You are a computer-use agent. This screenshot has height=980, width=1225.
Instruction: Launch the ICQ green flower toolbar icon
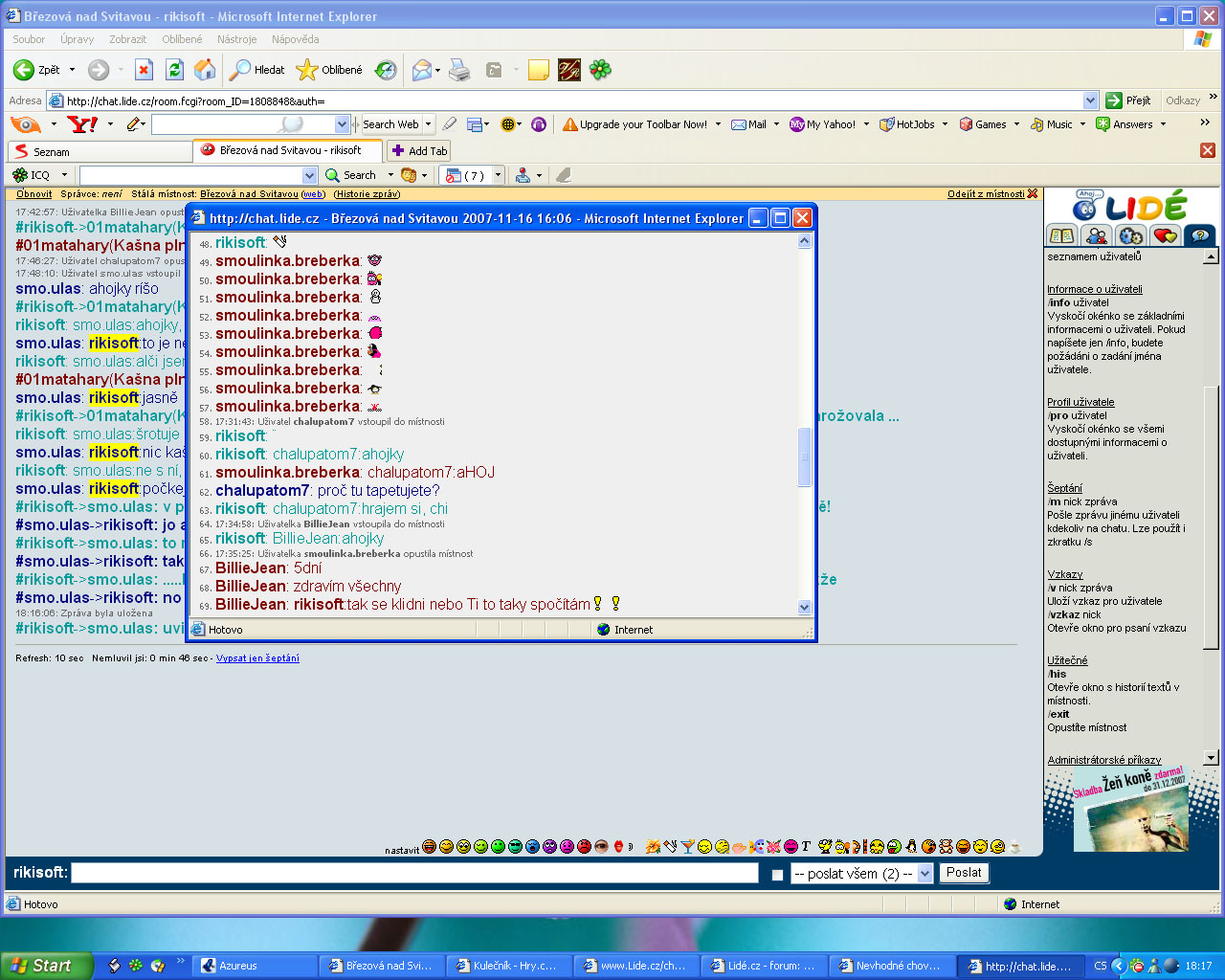click(600, 70)
